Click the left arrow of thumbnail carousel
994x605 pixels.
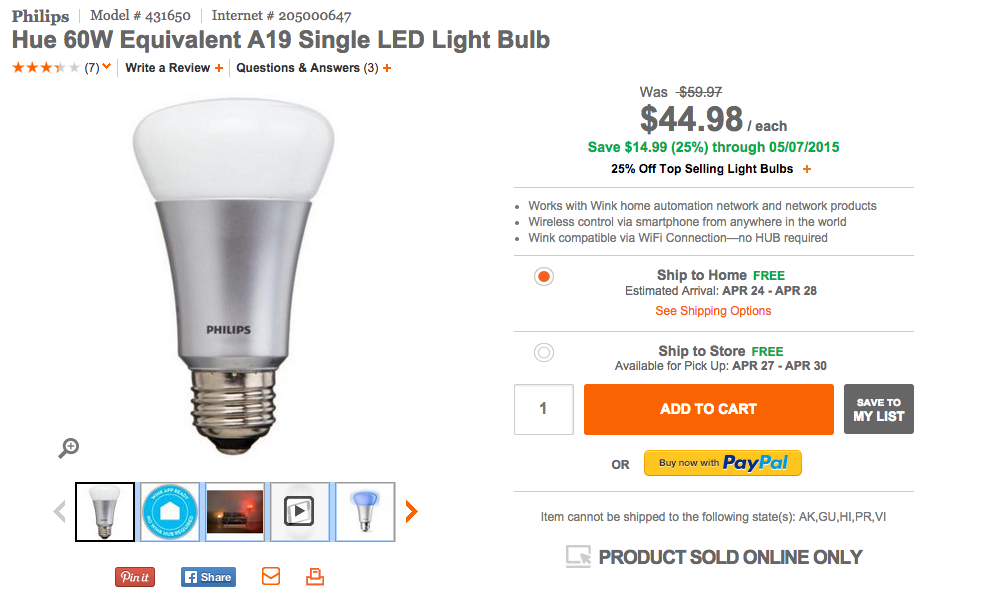click(59, 512)
